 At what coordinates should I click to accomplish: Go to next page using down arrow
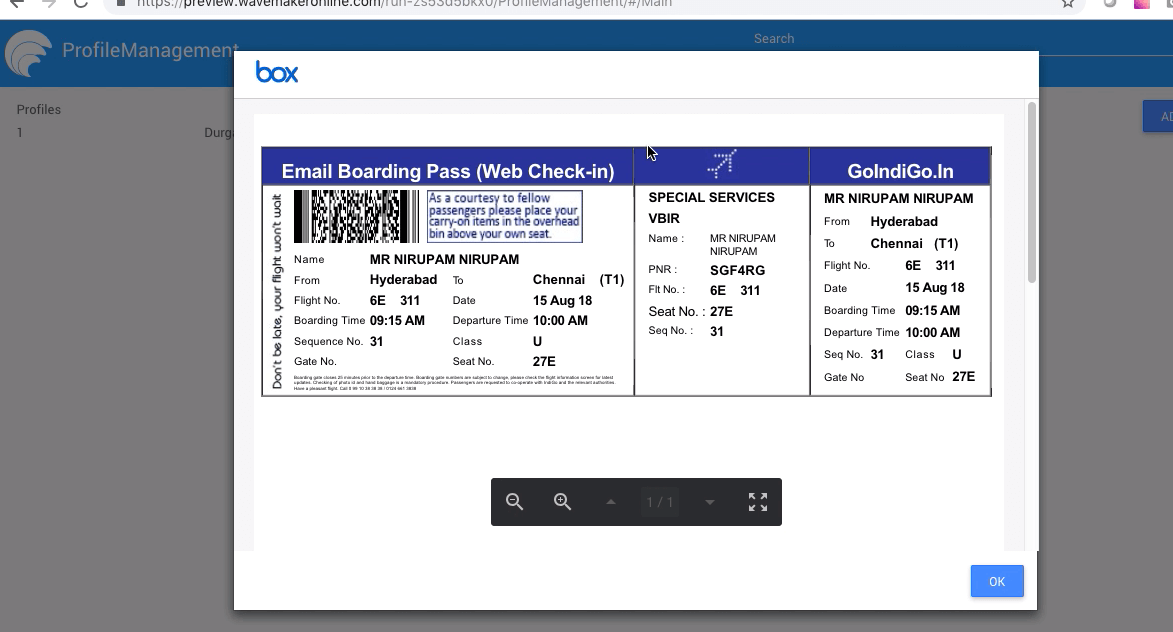coord(709,502)
